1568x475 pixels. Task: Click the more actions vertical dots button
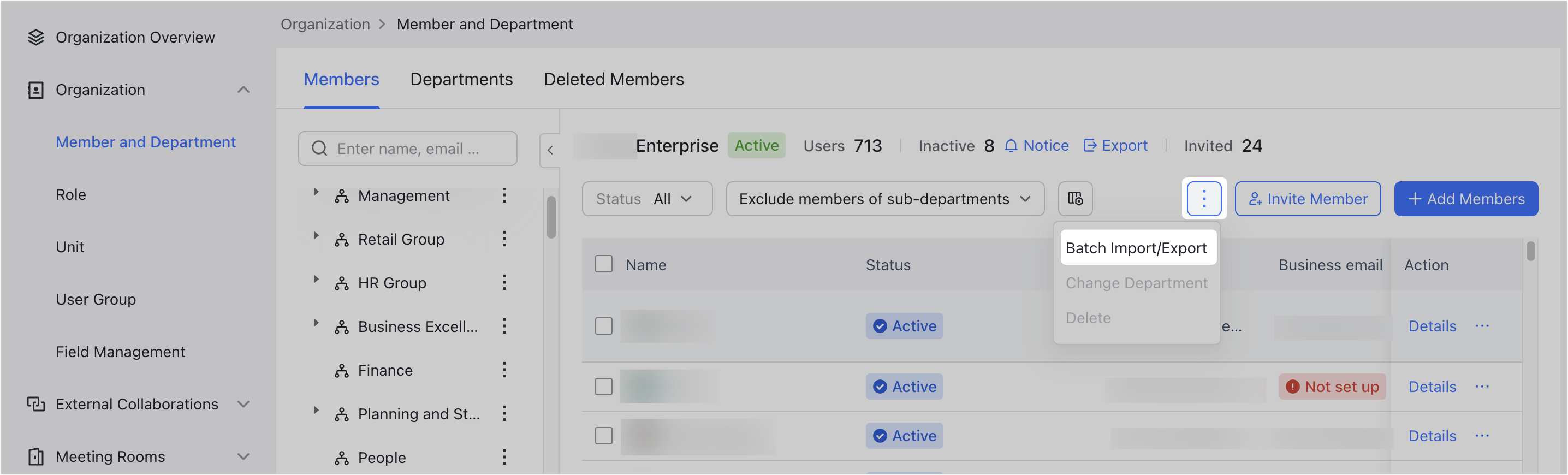coord(1203,199)
